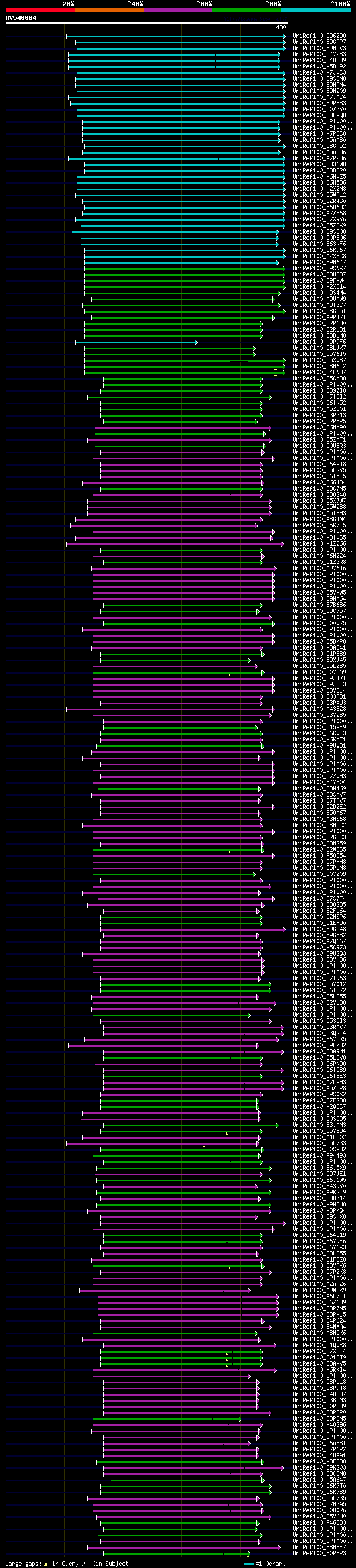Viewport: 356px width, 1568px height.
Task: Click label UniRef100_Q9SNK7
Action: click(x=319, y=269)
